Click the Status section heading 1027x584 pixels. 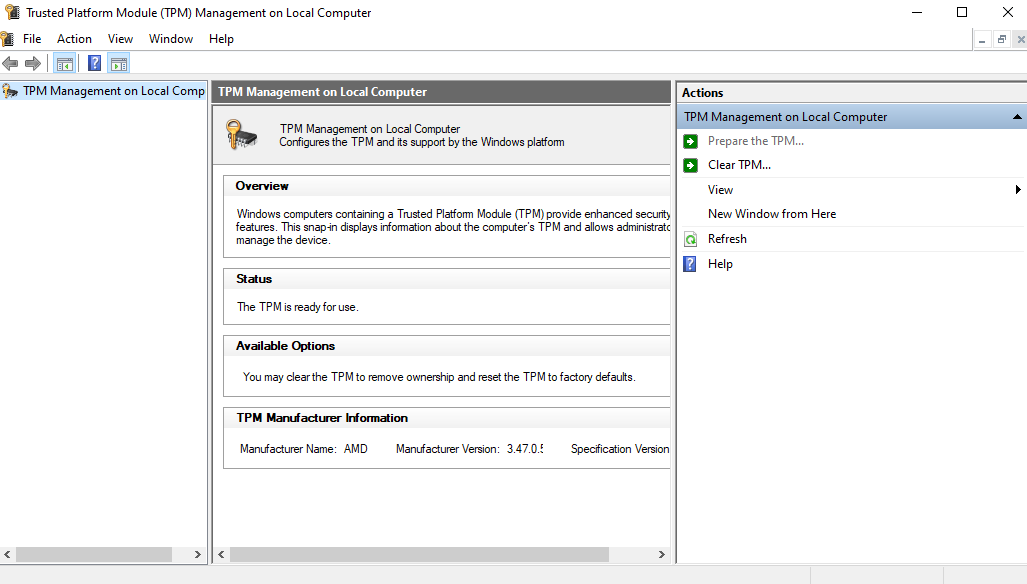[x=254, y=279]
